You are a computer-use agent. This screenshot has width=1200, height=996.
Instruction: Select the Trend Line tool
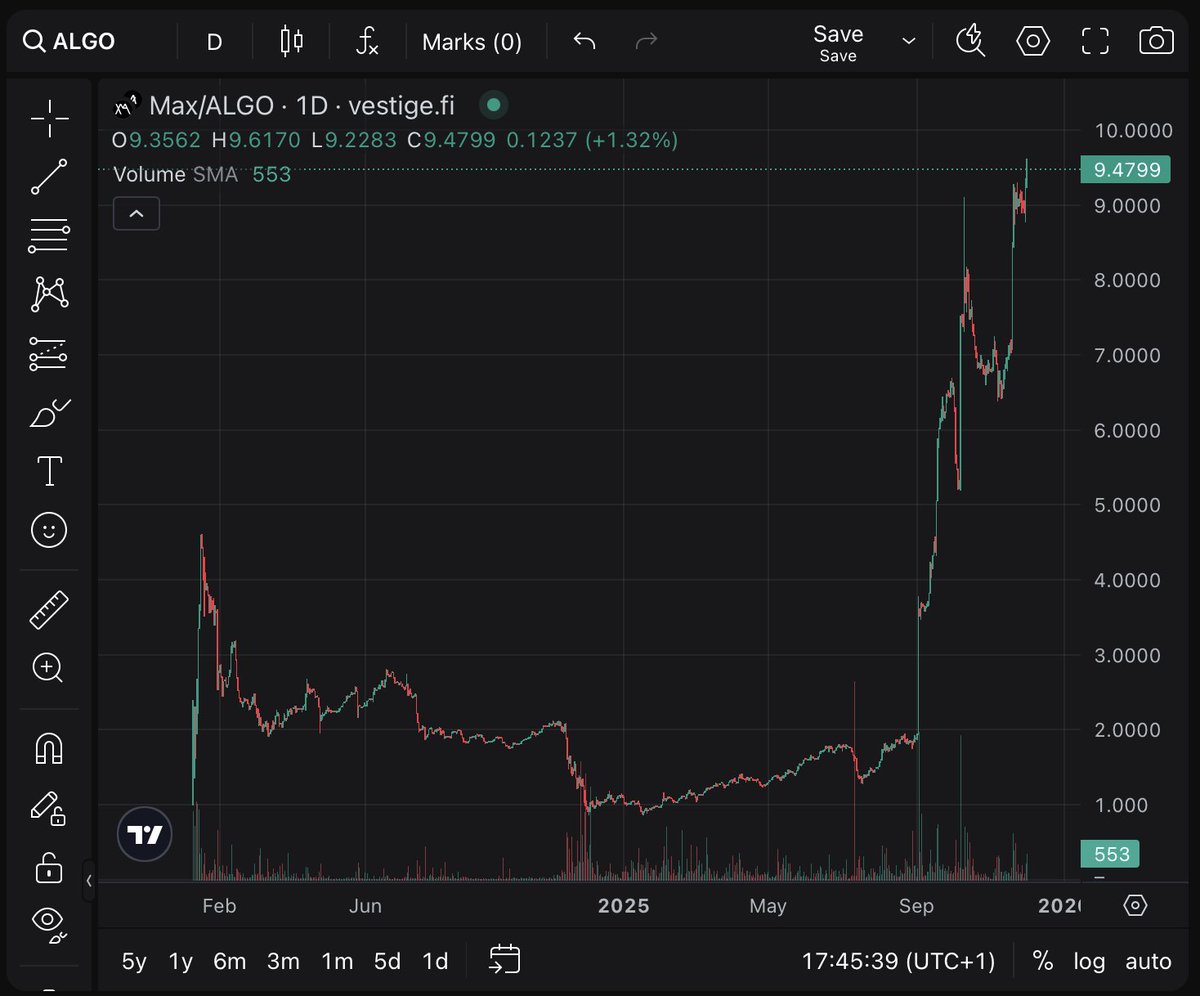click(x=48, y=176)
